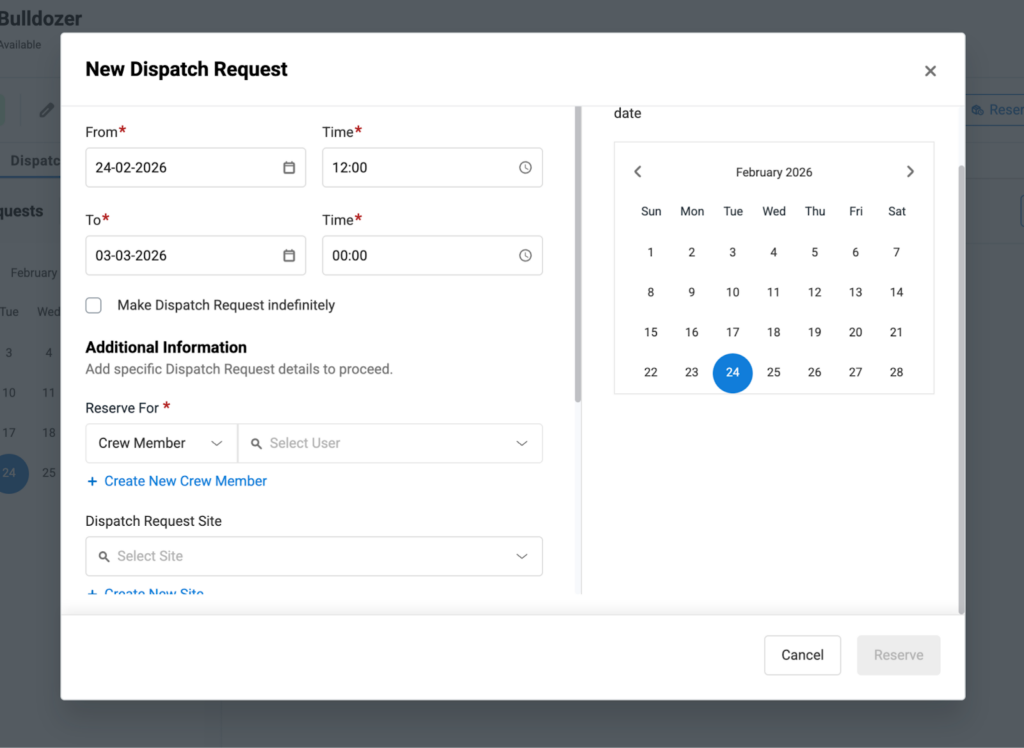Image resolution: width=1024 pixels, height=748 pixels.
Task: Pick February 15 in the calendar
Action: click(x=651, y=332)
